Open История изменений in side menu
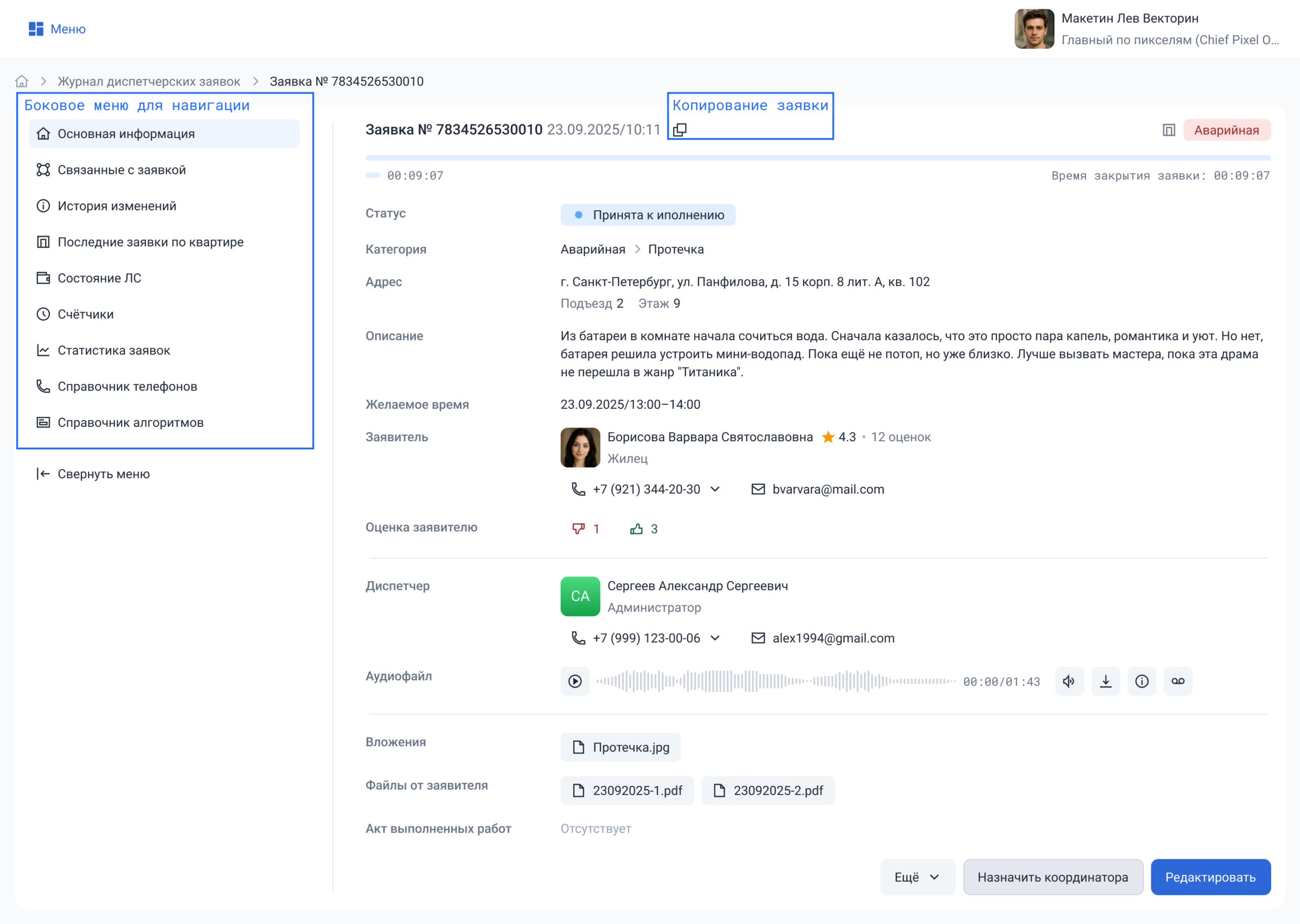1300x924 pixels. click(117, 206)
